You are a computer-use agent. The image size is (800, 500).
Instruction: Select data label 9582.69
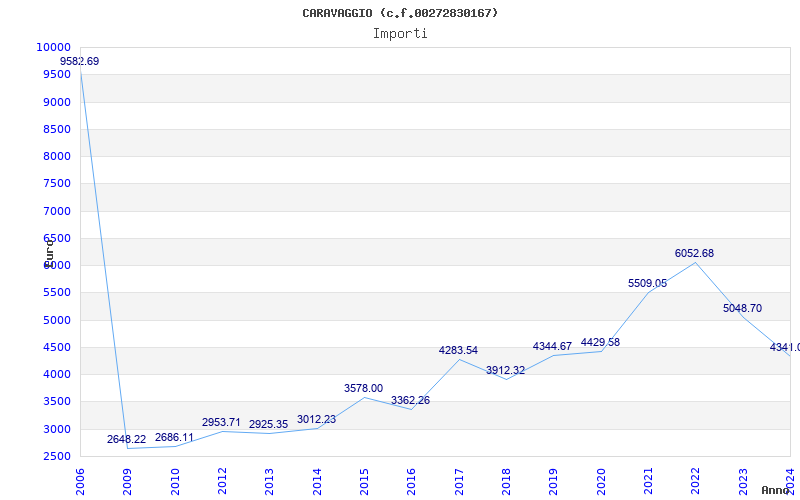click(80, 61)
